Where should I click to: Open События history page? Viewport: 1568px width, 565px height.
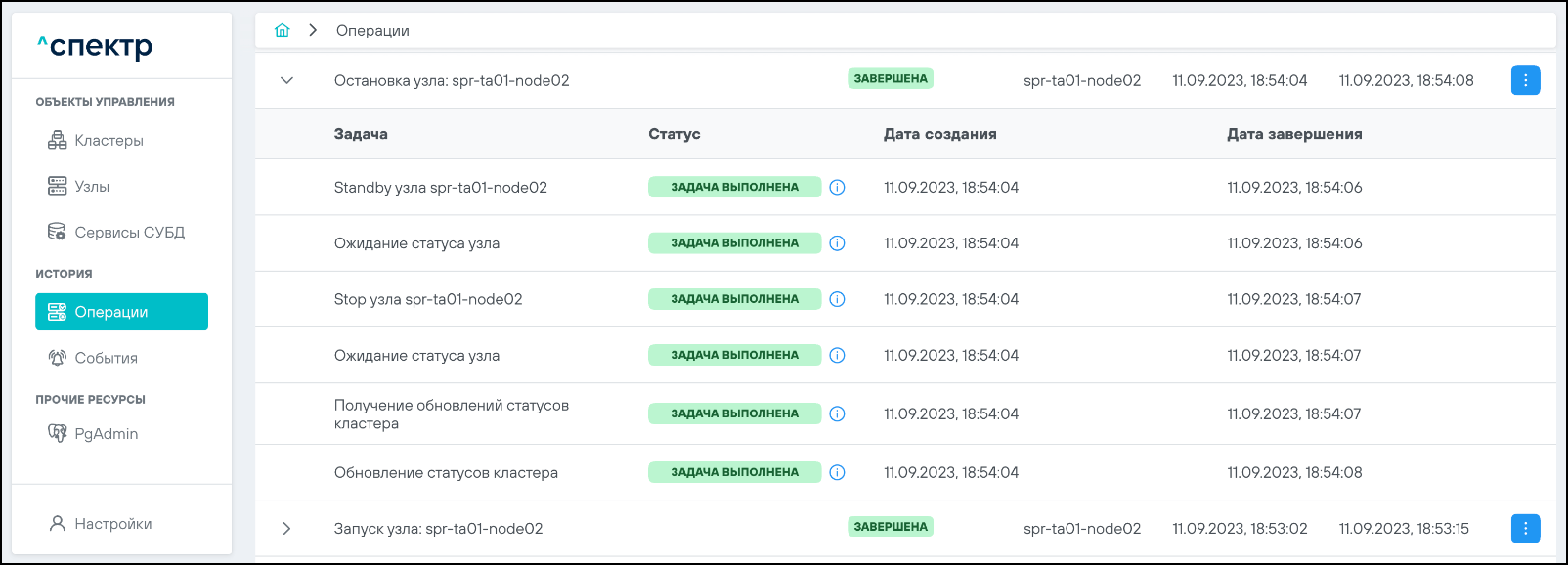[x=106, y=358]
